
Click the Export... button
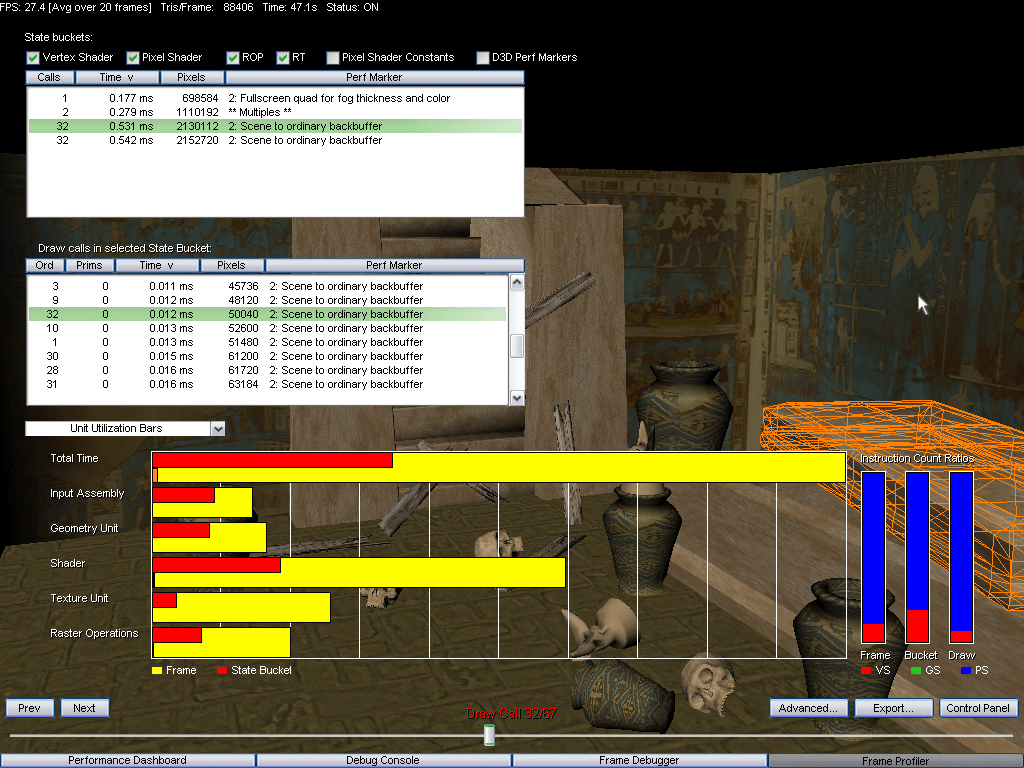click(x=893, y=708)
